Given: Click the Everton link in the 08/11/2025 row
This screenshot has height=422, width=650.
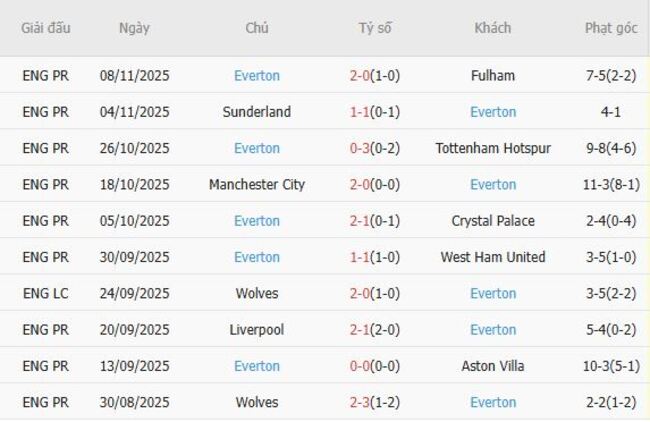Looking at the screenshot, I should tap(257, 76).
